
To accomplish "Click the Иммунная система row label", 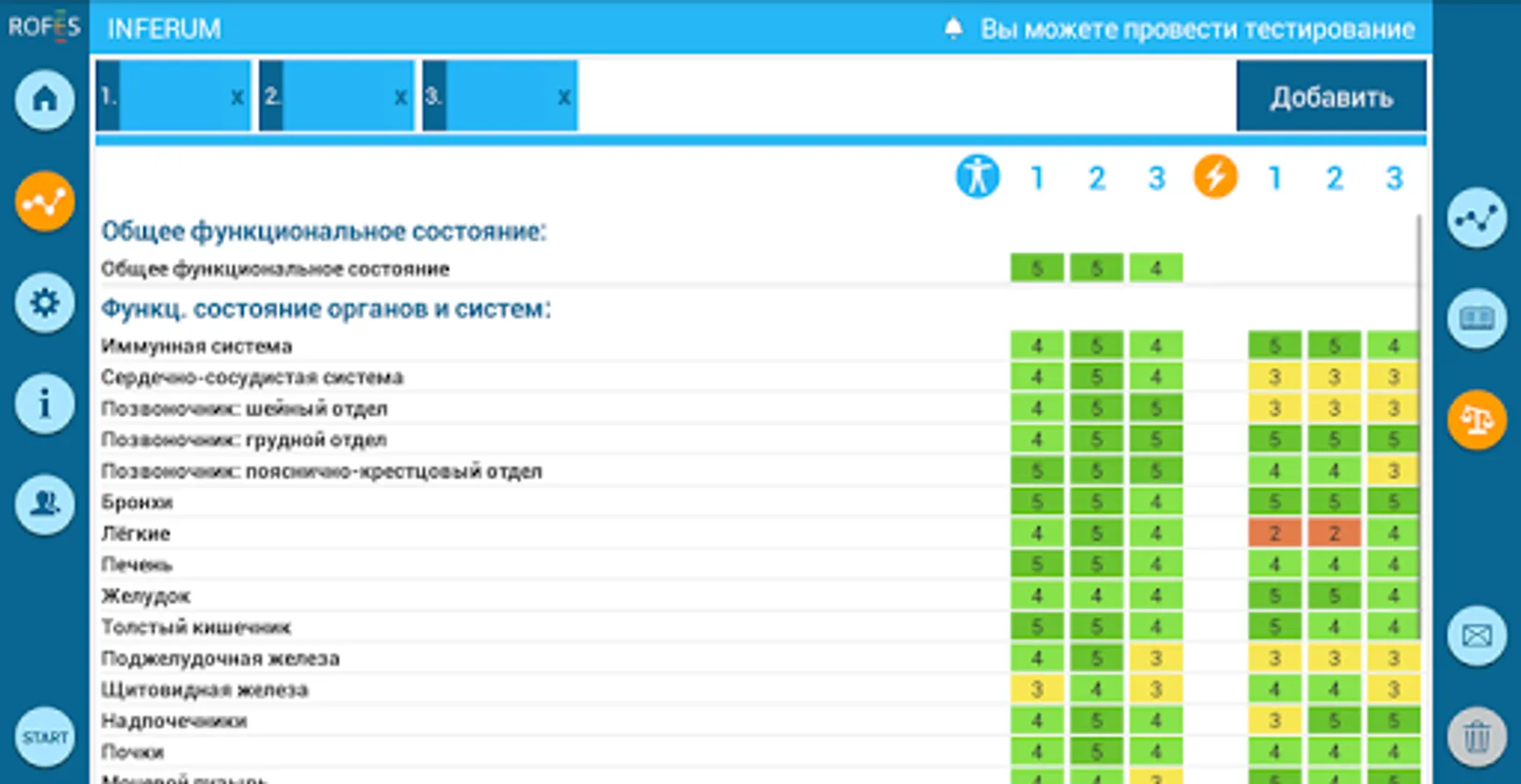I will [197, 346].
